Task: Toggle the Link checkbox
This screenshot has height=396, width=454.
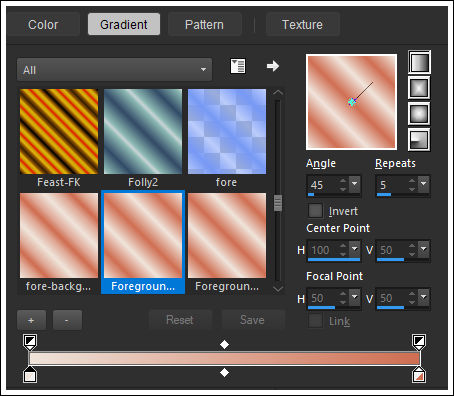Action: tap(315, 321)
